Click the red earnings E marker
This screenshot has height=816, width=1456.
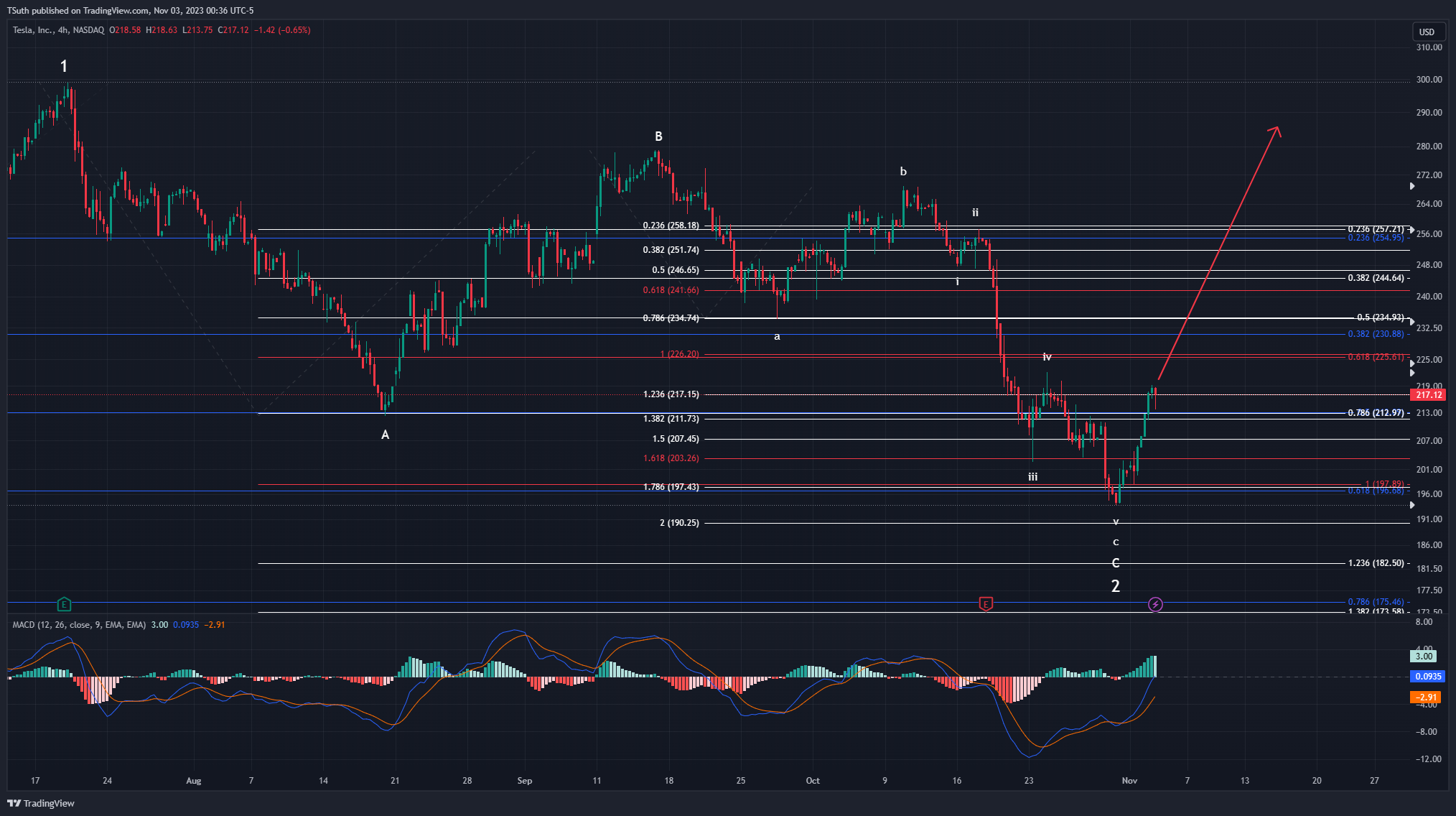[986, 604]
